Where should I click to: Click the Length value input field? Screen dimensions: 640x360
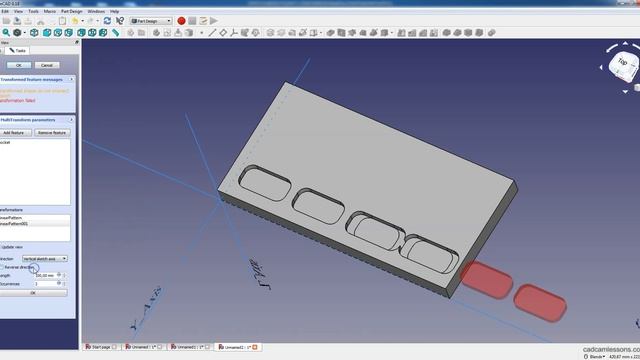pos(48,276)
